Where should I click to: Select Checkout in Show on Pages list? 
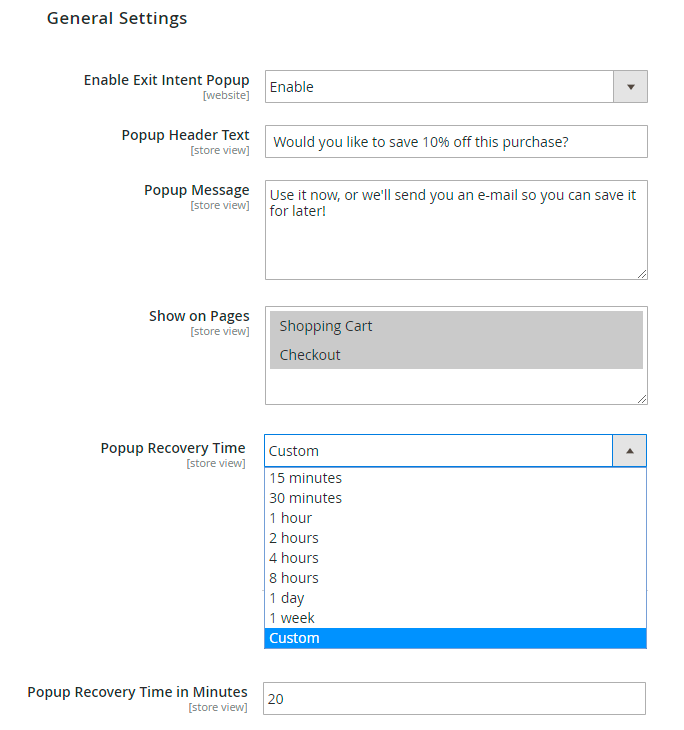click(x=456, y=355)
